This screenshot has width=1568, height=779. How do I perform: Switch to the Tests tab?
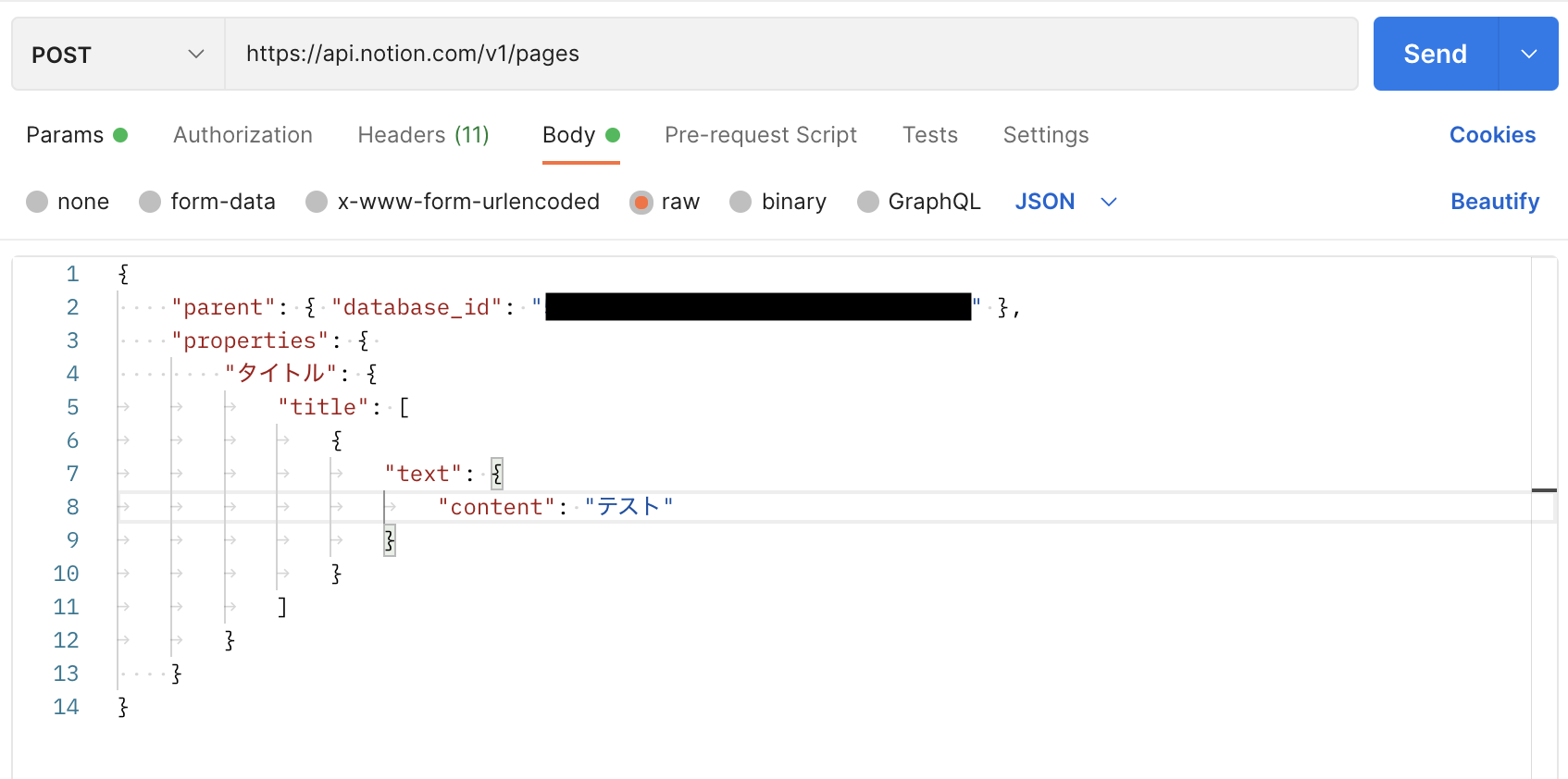(930, 135)
